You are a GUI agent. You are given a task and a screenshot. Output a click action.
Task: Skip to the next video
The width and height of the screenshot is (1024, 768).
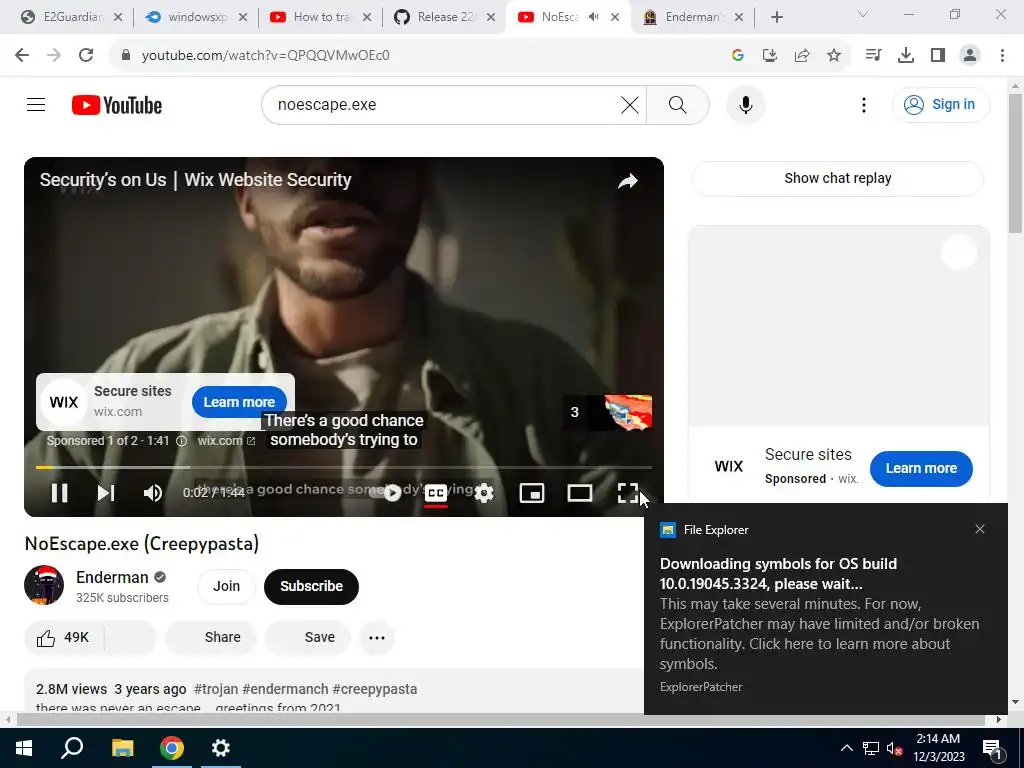click(106, 493)
